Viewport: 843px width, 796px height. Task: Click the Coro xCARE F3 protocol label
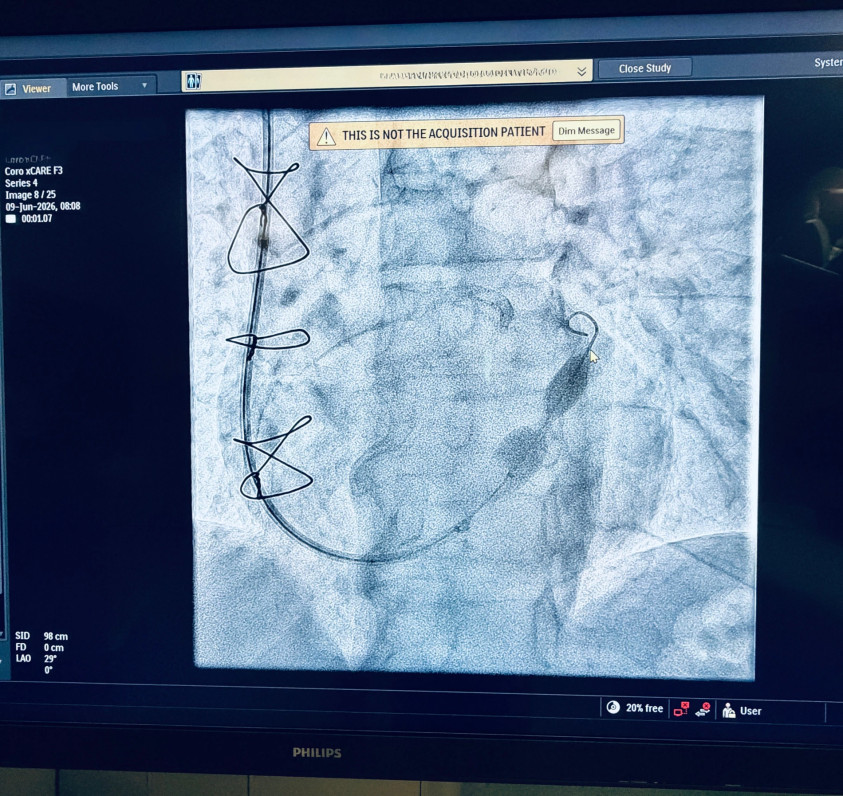point(33,171)
